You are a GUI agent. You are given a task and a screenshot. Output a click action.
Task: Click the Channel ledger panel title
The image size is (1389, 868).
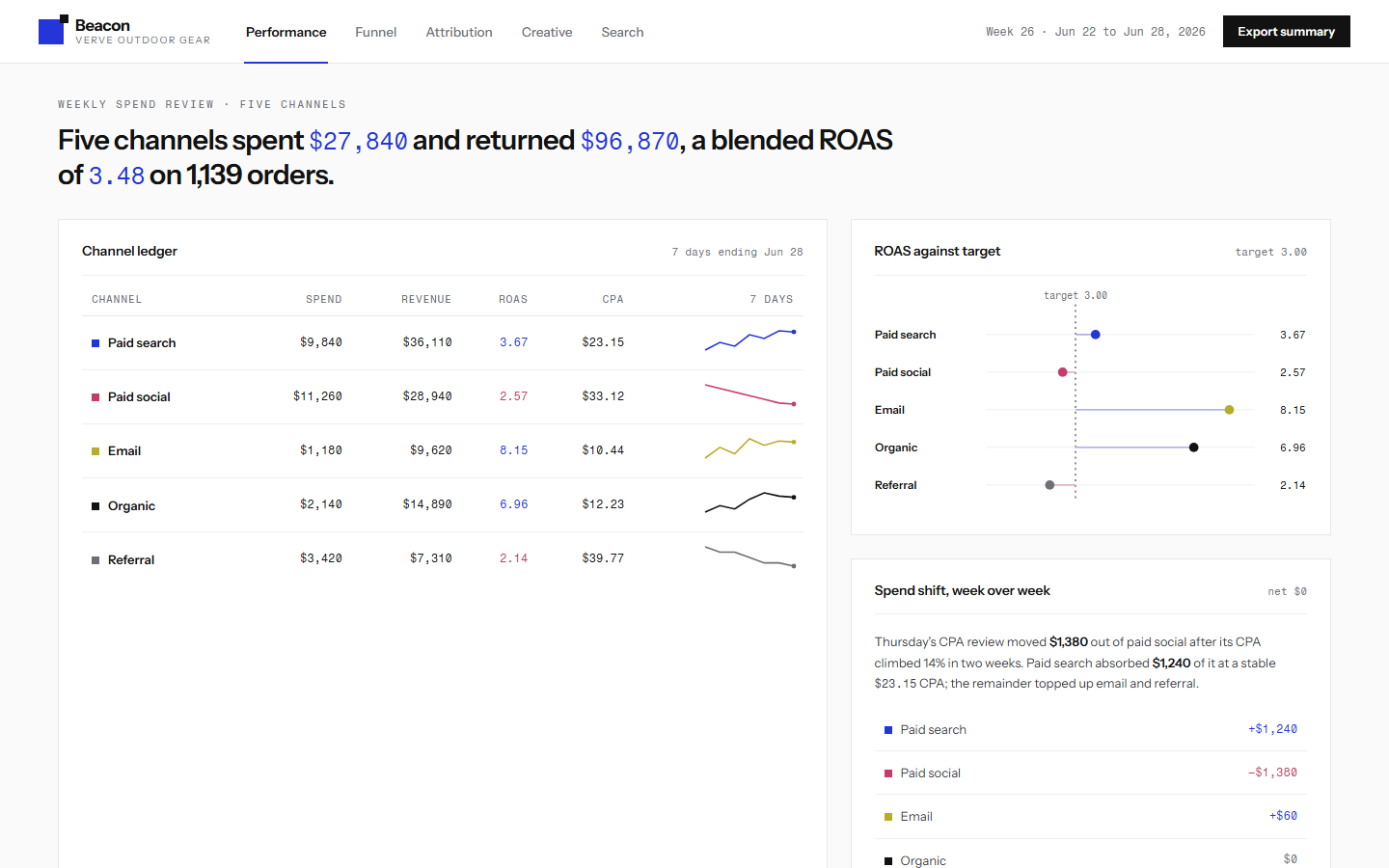pos(129,251)
